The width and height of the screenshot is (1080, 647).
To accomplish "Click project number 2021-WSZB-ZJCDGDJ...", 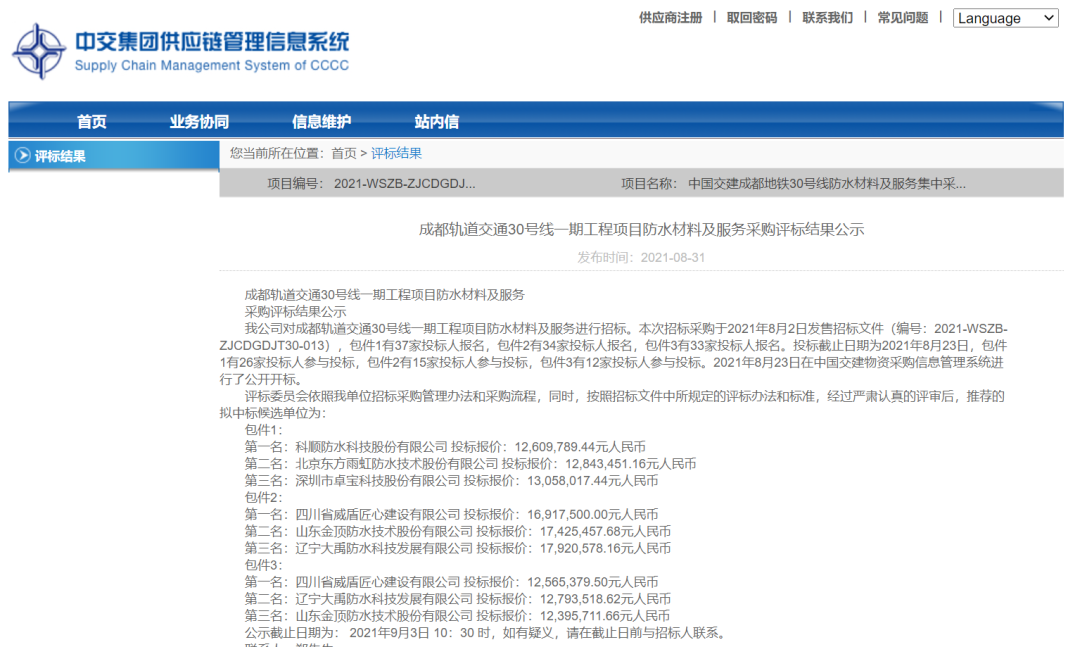I will (404, 184).
